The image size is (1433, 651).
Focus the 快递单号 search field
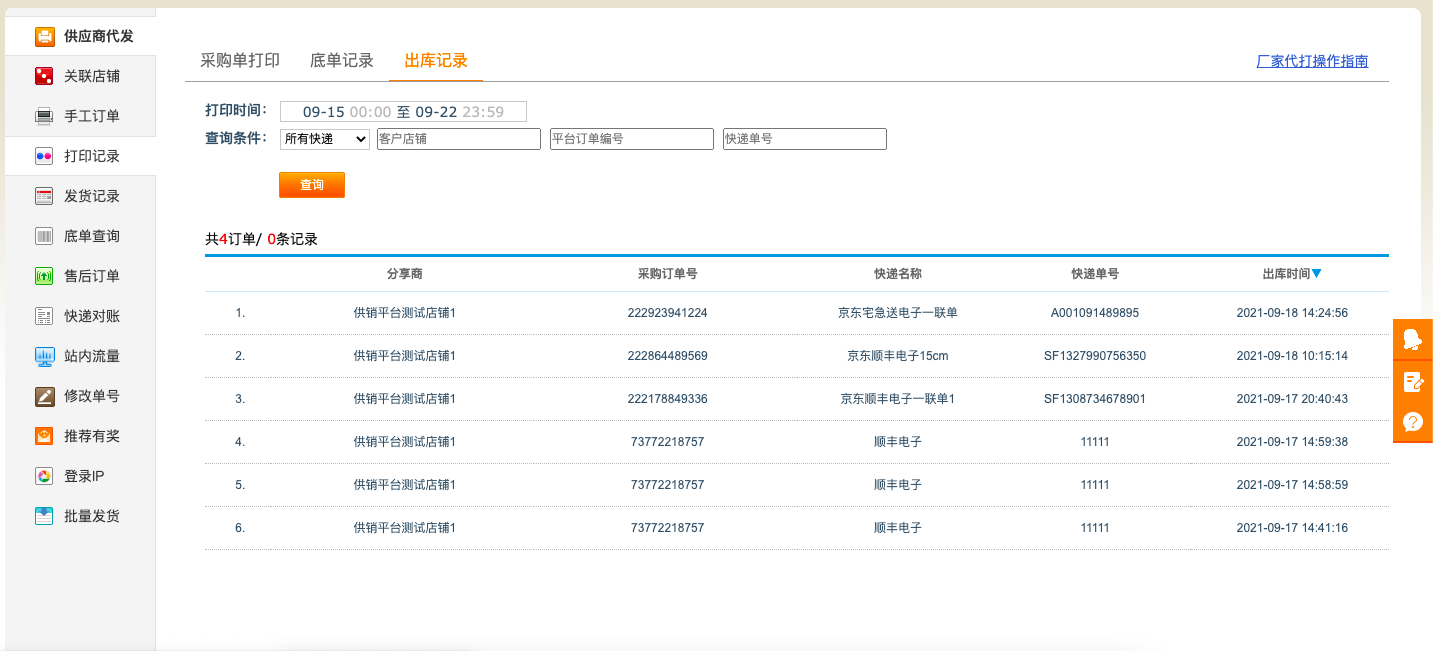coord(804,139)
